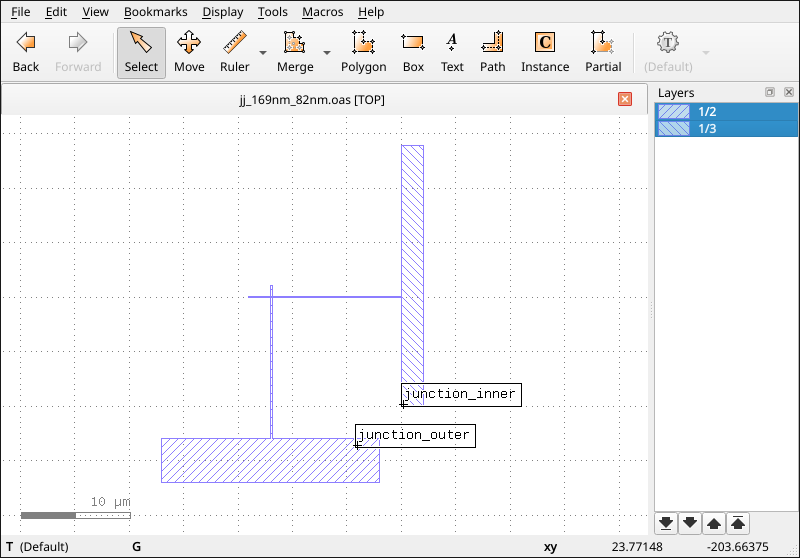Image resolution: width=800 pixels, height=558 pixels.
Task: Open the Merge mode dropdown arrow
Action: click(x=327, y=53)
